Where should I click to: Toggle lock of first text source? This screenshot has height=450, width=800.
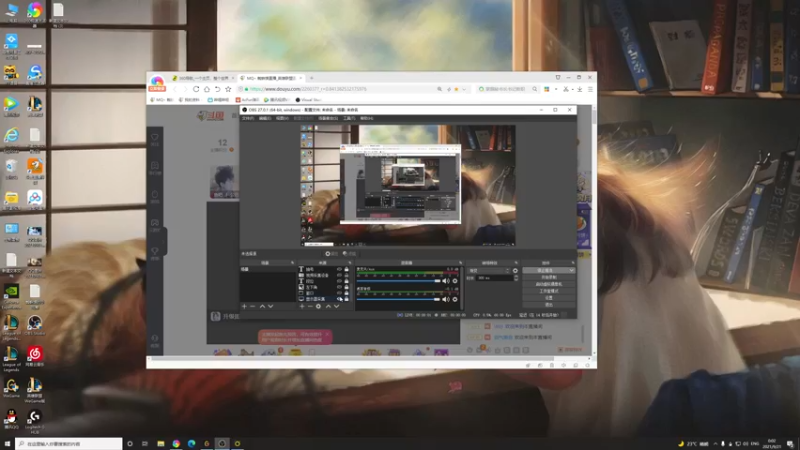tap(346, 269)
